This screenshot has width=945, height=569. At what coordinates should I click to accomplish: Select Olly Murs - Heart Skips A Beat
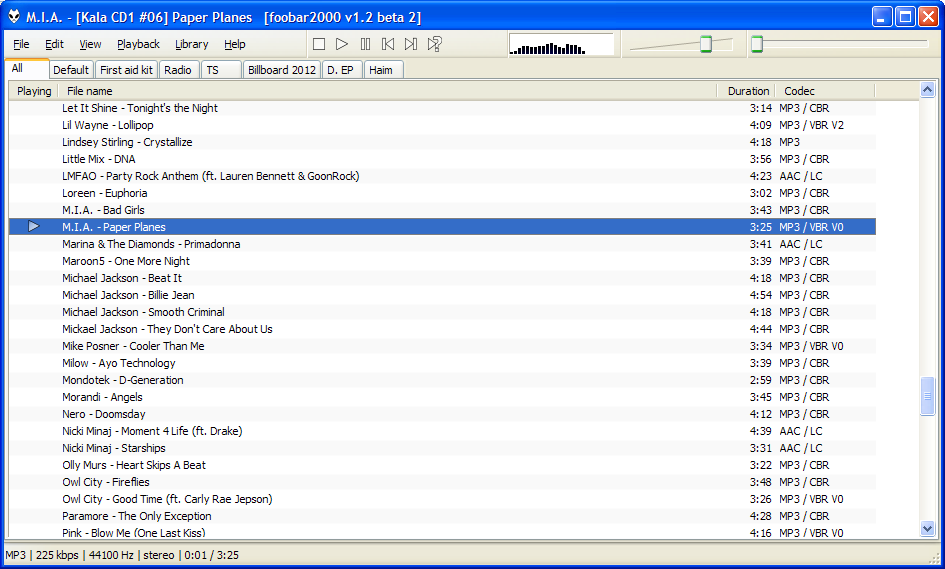pyautogui.click(x=442, y=465)
